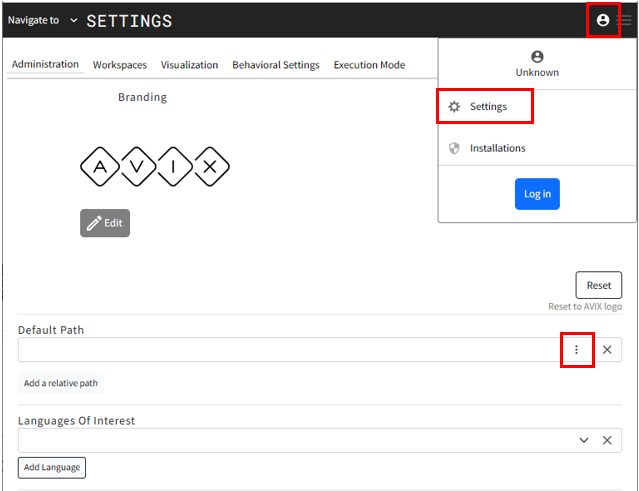Viewport: 639px width, 491px height.
Task: Clear the Default Path field with X
Action: (607, 350)
